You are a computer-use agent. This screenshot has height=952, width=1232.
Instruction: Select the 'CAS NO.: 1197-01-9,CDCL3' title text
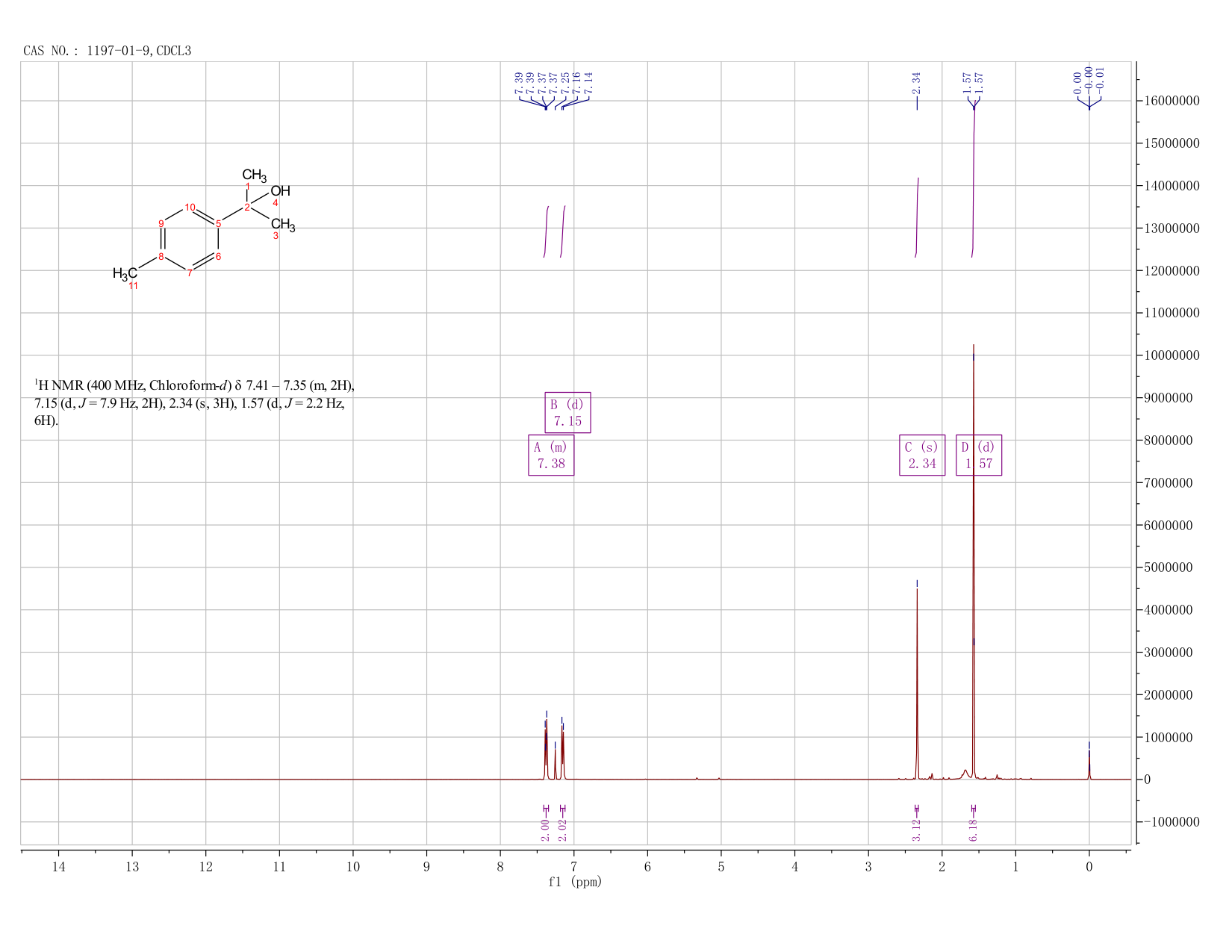[108, 51]
